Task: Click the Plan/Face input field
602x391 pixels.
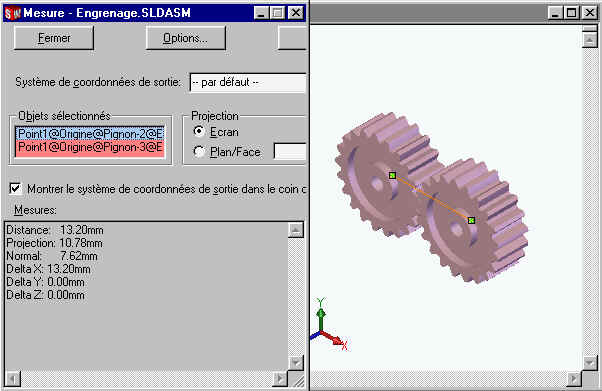Action: [290, 151]
